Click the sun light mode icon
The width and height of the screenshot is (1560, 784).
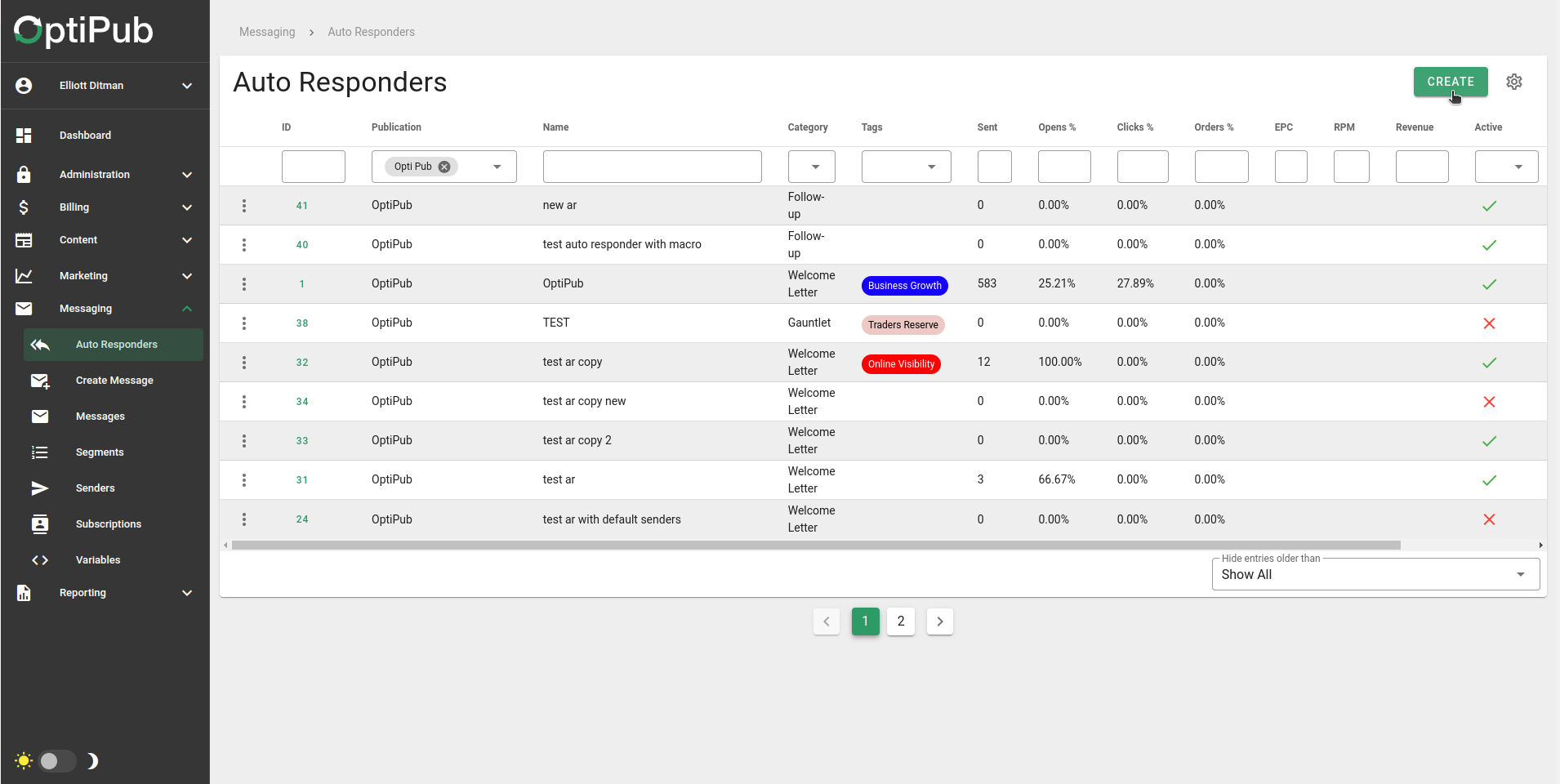coord(24,761)
